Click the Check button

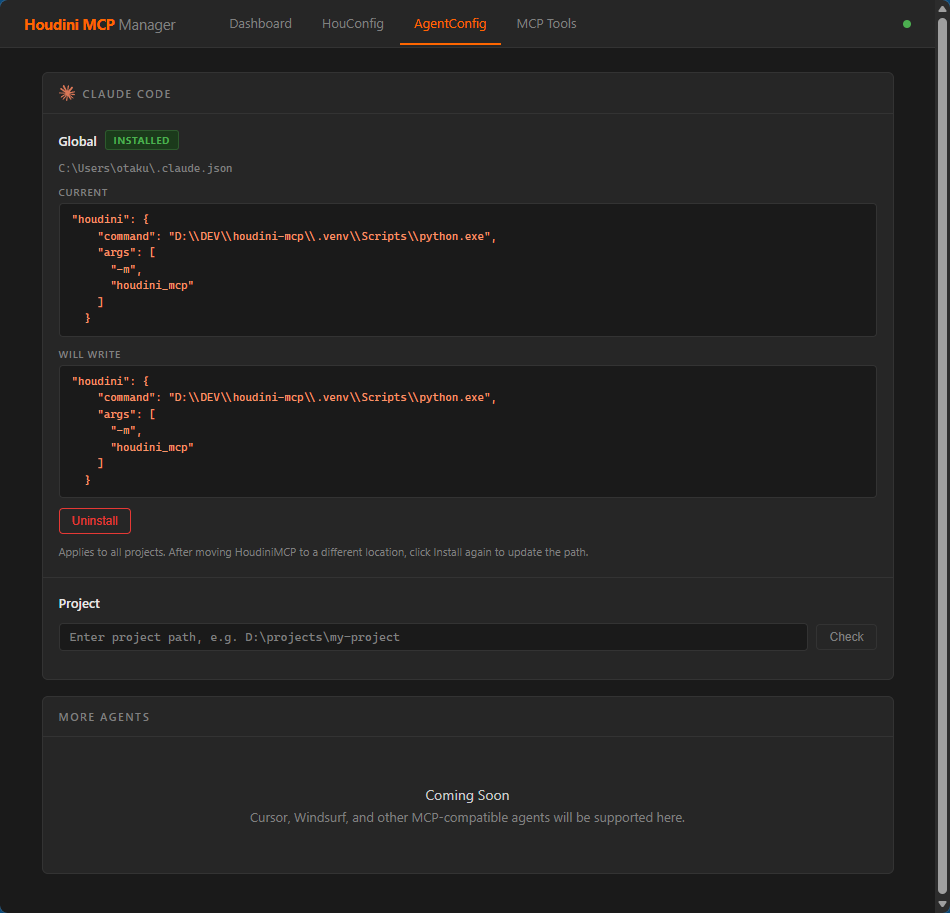(x=846, y=637)
